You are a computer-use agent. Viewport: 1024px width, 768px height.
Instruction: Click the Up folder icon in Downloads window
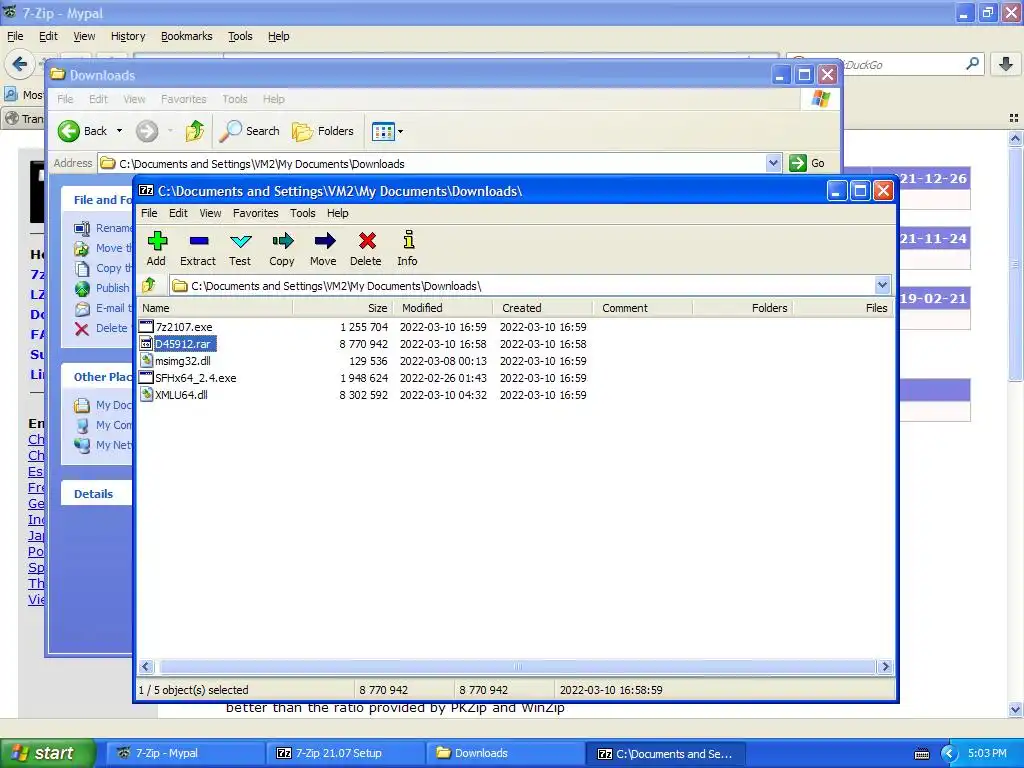click(194, 131)
